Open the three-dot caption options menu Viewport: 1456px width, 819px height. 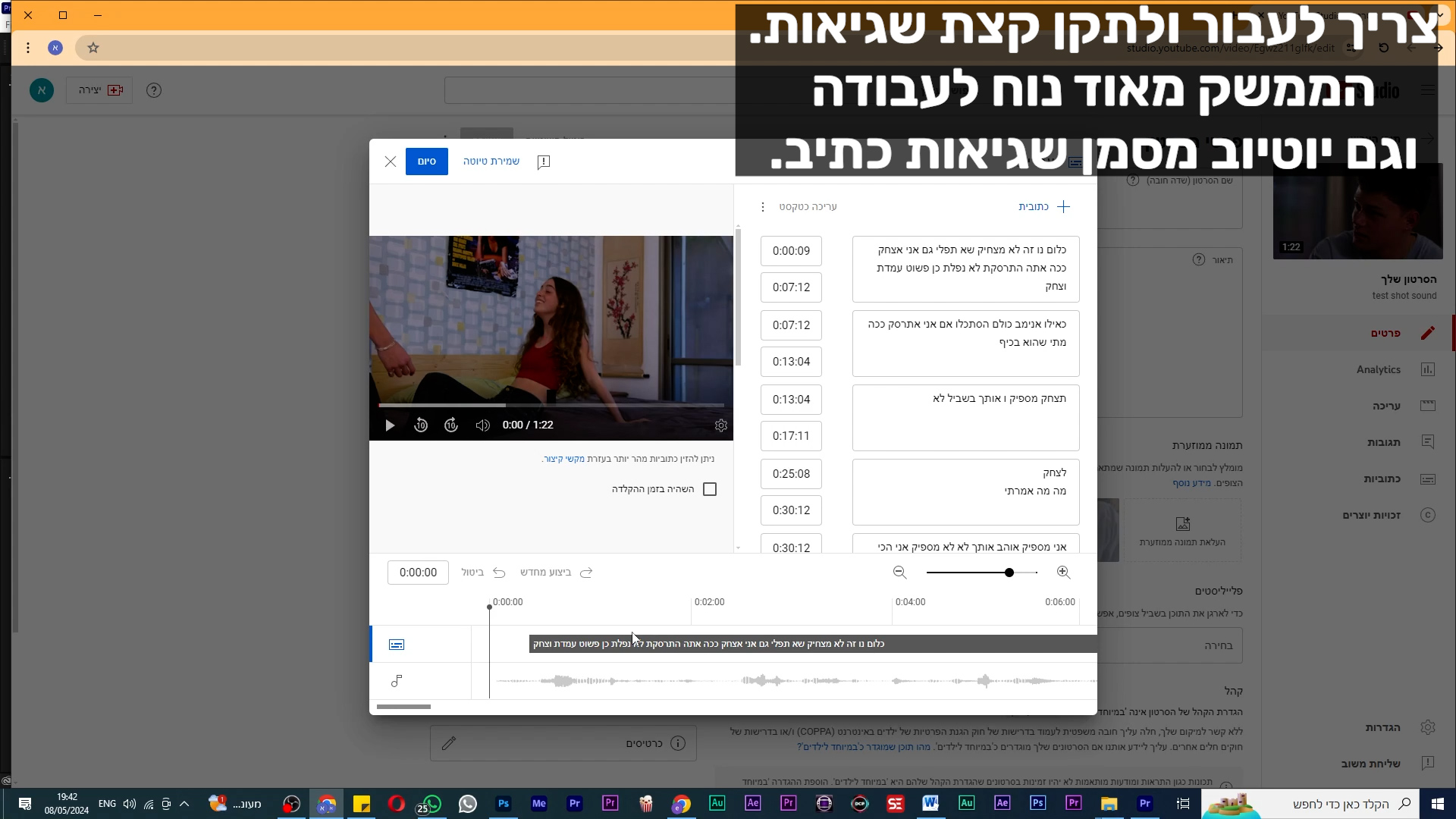click(x=763, y=207)
